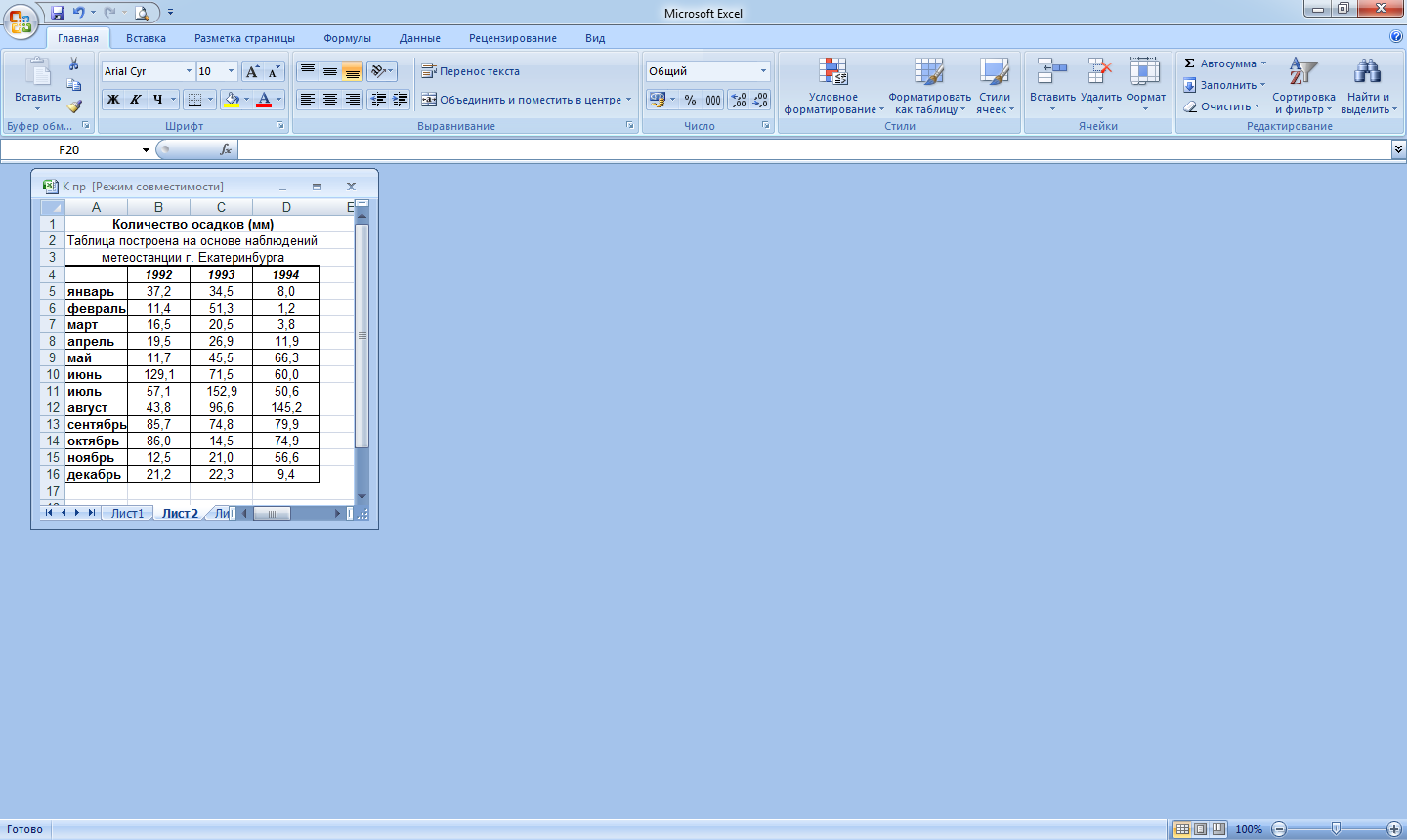Image resolution: width=1407 pixels, height=840 pixels.
Task: Expand the Автосумма dropdown arrow
Action: 1263,63
